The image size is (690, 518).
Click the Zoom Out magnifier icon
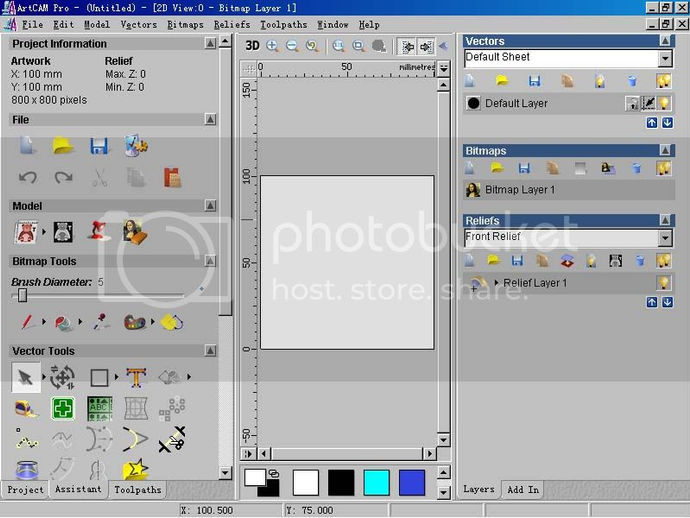point(292,46)
